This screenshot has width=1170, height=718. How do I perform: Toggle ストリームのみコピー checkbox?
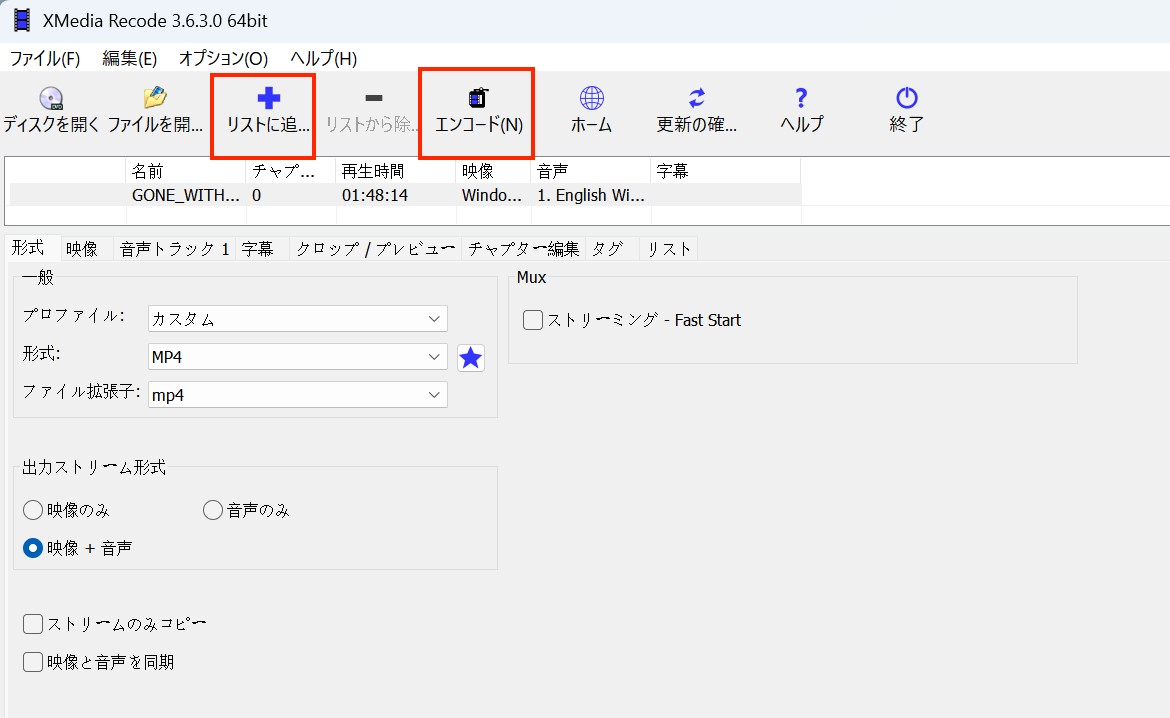tap(33, 624)
